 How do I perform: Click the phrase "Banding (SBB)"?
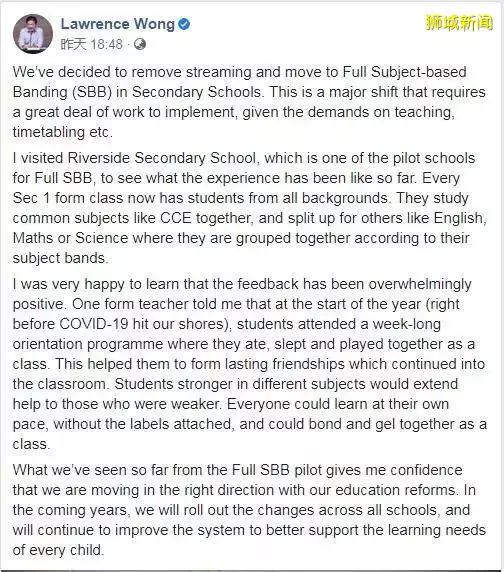point(62,92)
